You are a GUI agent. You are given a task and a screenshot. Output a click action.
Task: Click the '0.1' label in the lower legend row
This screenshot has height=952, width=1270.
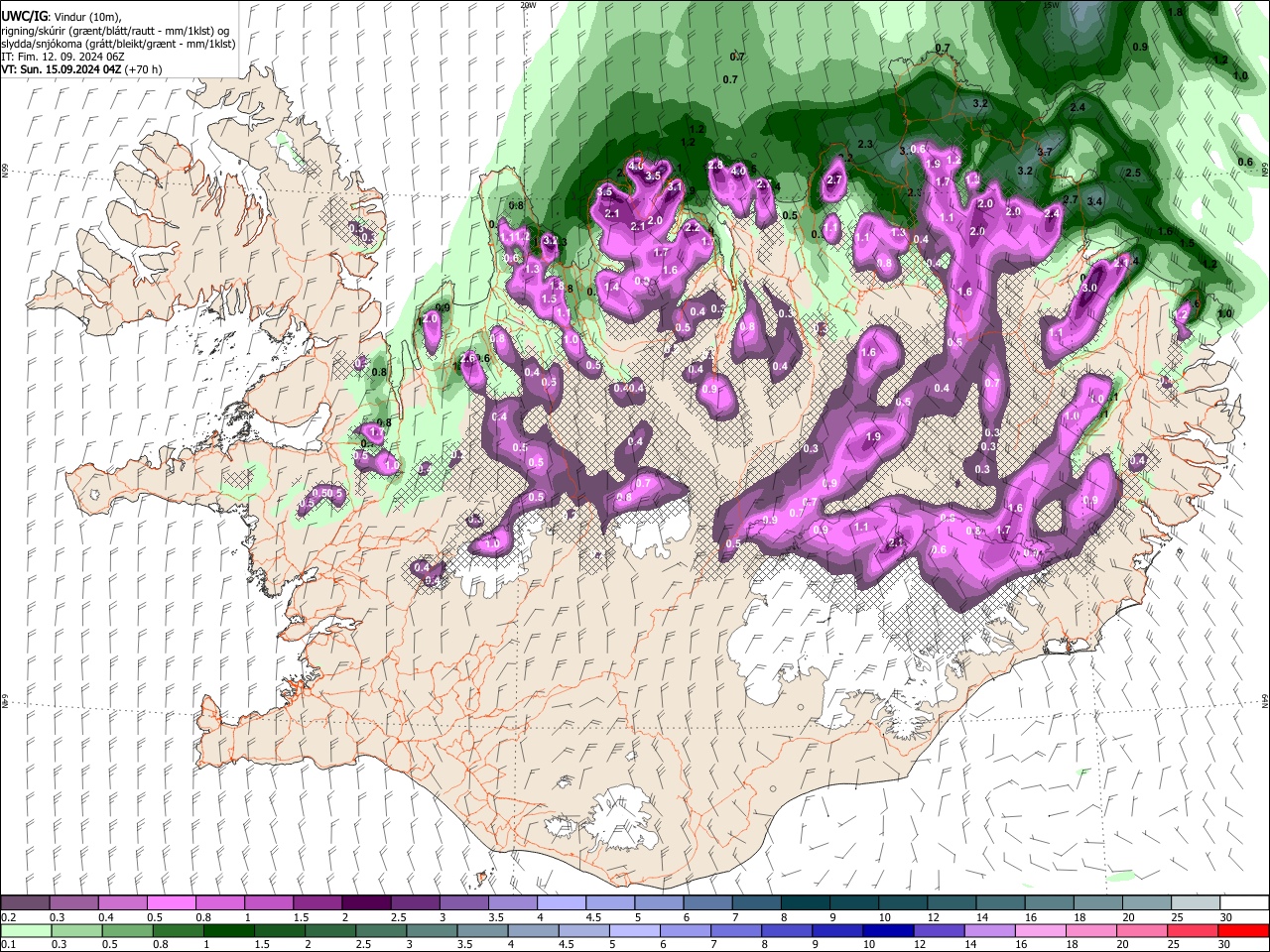pyautogui.click(x=8, y=945)
